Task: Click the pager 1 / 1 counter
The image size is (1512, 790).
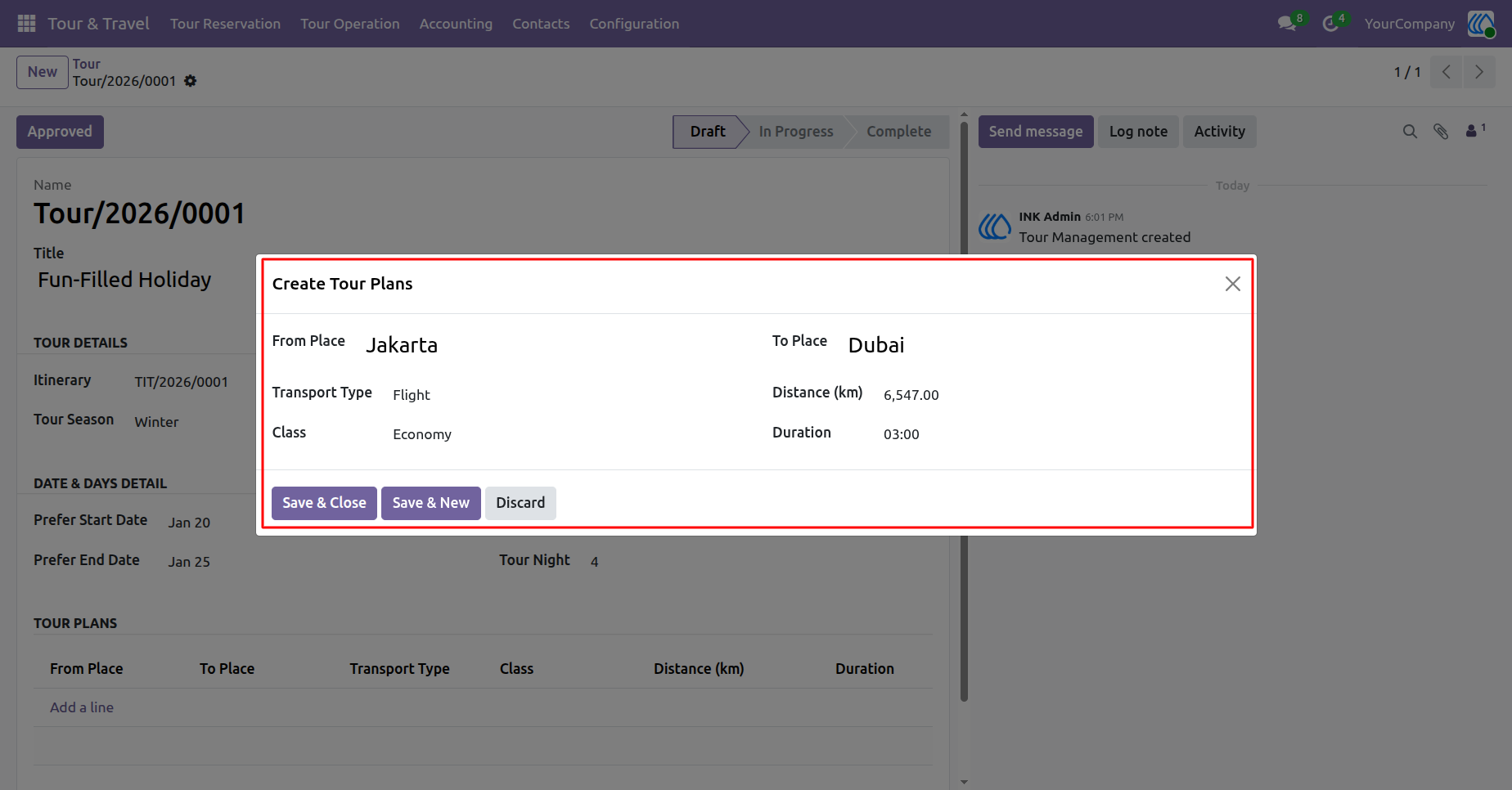Action: pos(1407,72)
